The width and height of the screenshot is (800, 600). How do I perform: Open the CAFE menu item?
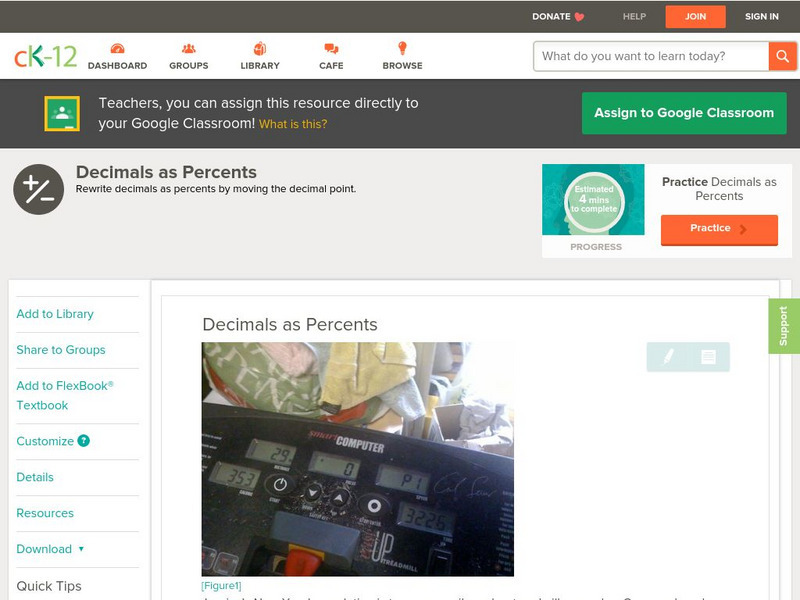click(331, 65)
